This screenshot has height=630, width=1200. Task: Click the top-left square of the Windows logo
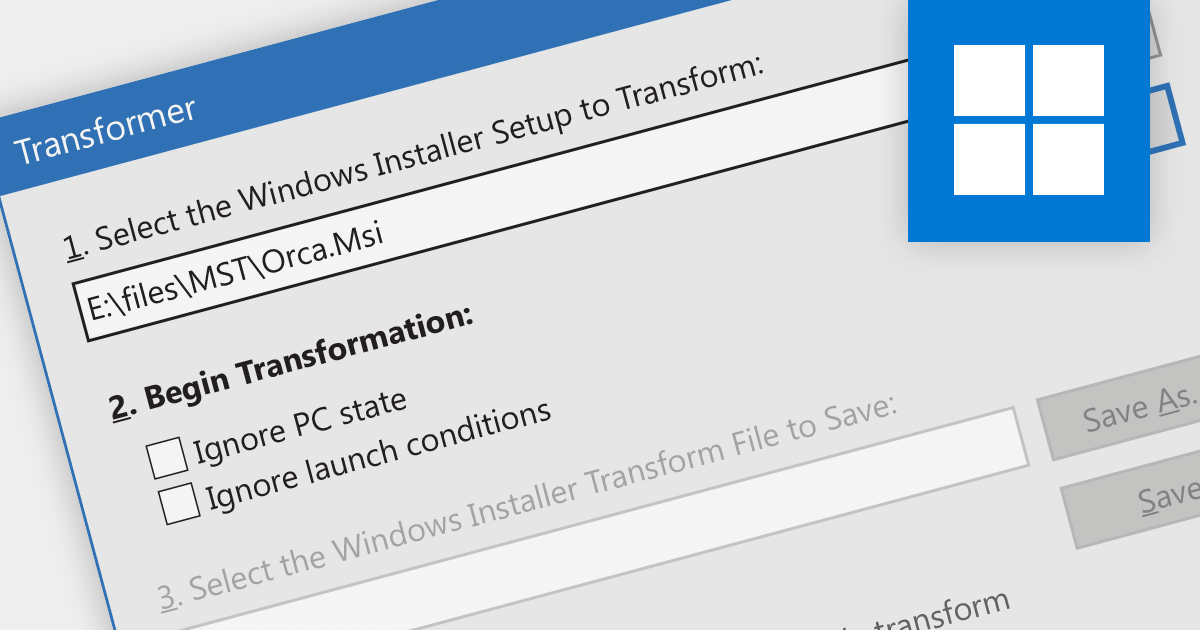989,80
